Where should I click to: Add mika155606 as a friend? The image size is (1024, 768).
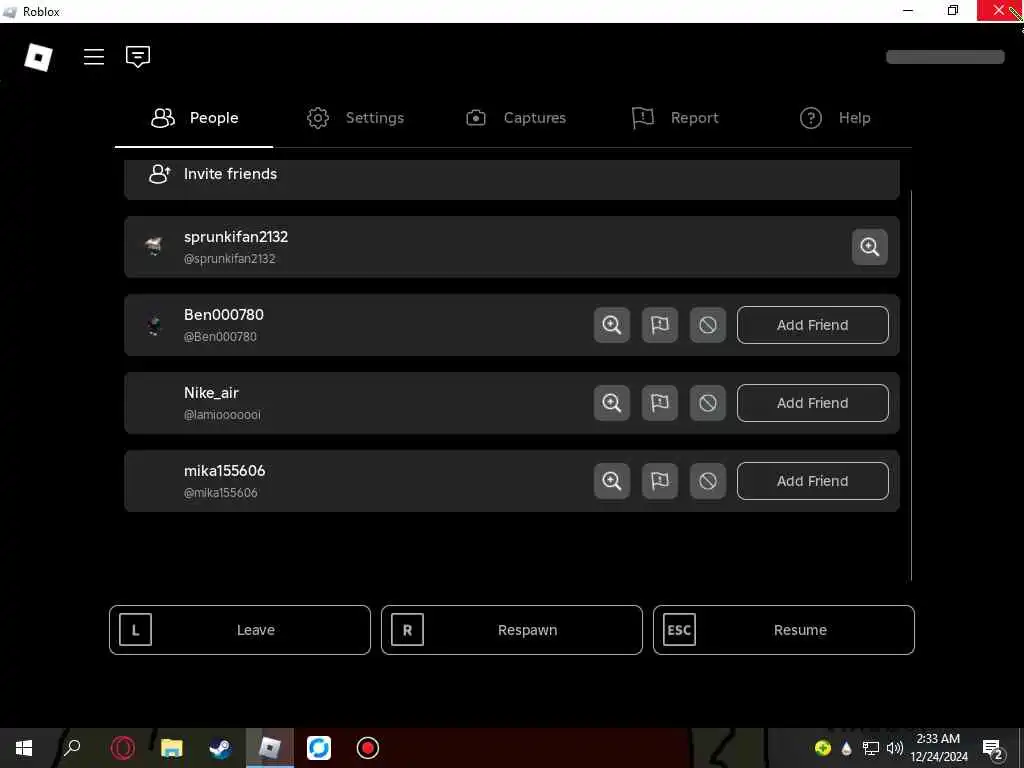812,481
